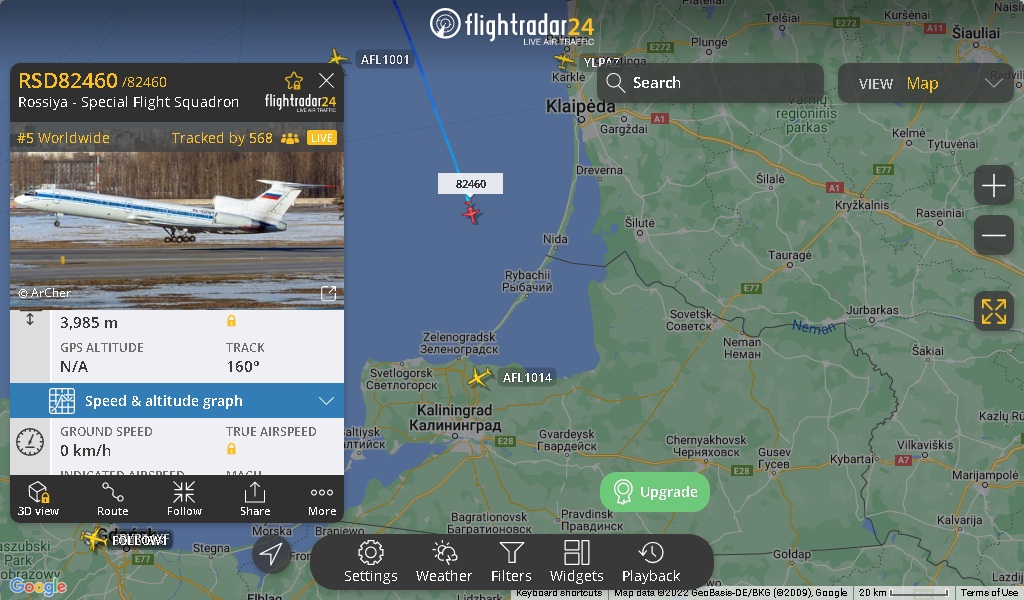
Task: Open the Widgets menu
Action: (577, 561)
